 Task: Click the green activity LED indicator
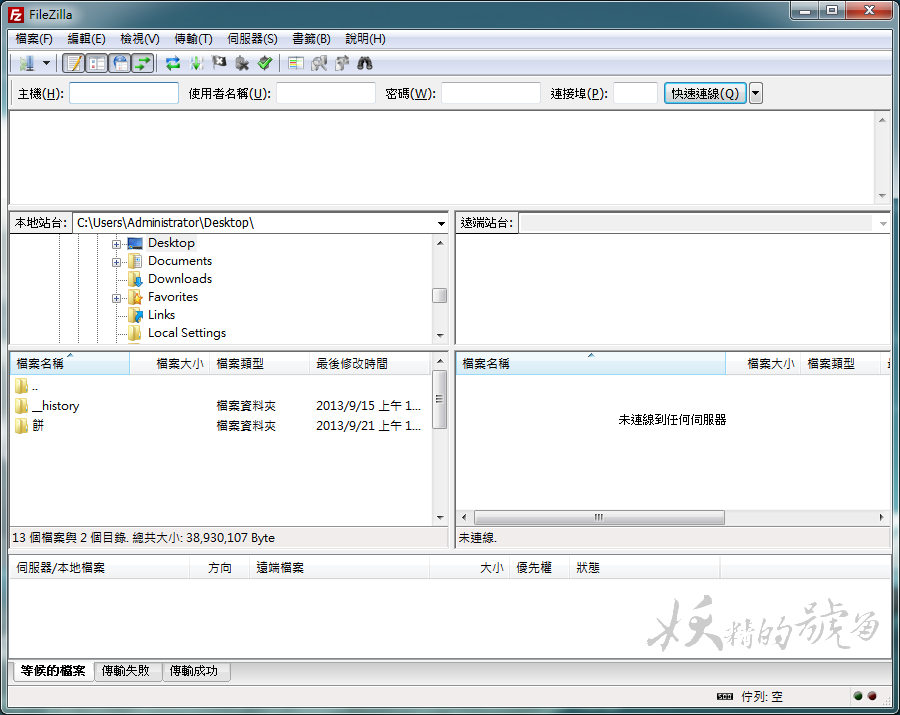(858, 696)
